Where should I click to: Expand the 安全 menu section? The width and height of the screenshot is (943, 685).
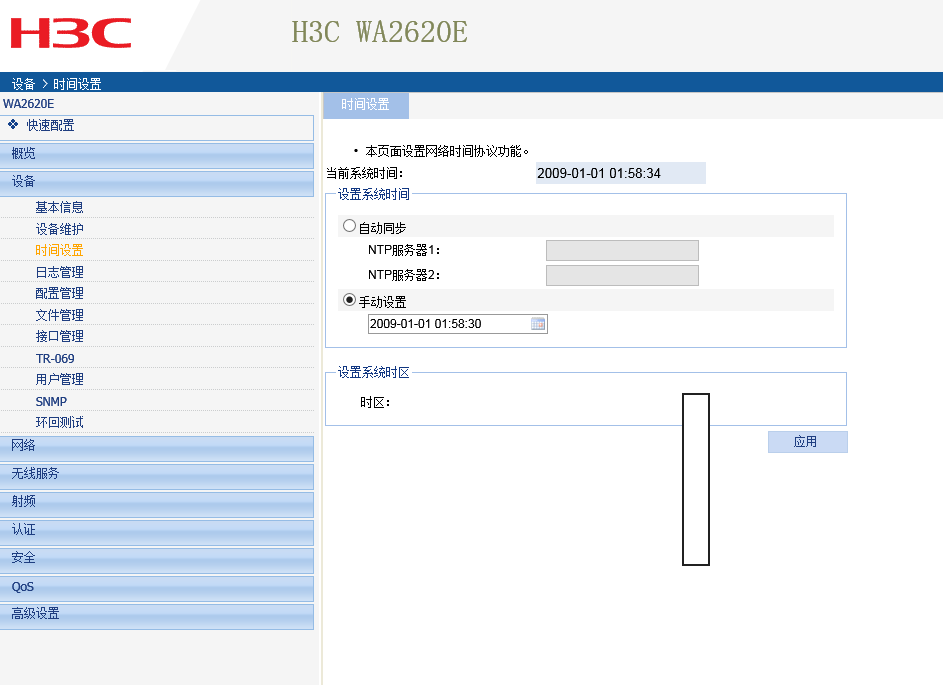point(156,559)
